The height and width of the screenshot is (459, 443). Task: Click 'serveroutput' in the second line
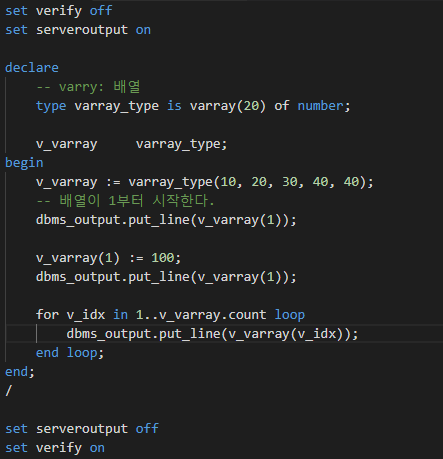pos(82,30)
